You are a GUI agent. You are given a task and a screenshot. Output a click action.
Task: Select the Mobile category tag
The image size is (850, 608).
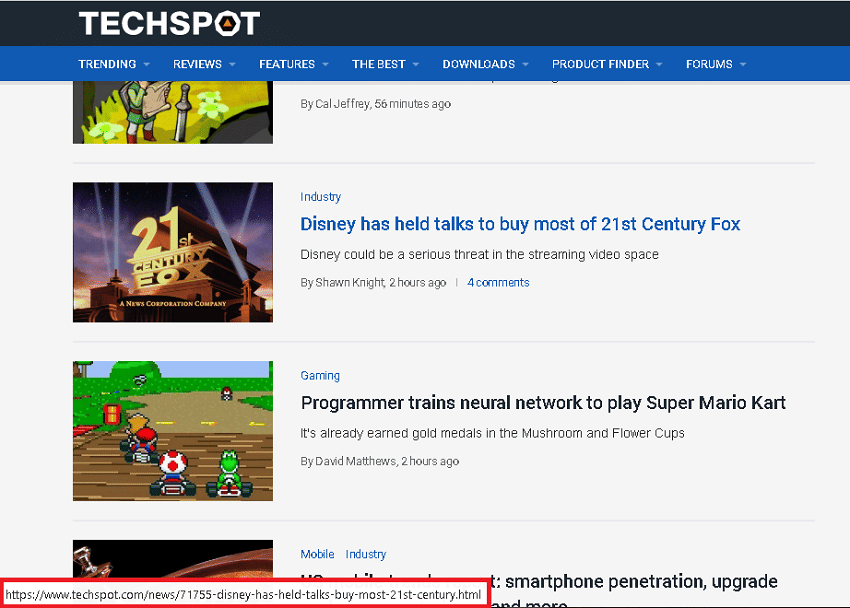tap(317, 554)
